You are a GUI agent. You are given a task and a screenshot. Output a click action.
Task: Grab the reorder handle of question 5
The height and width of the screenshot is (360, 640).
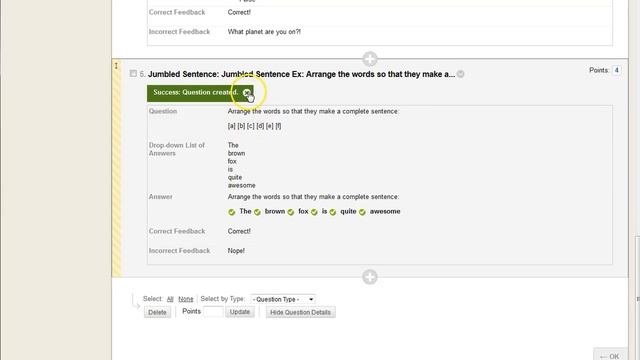click(x=116, y=66)
